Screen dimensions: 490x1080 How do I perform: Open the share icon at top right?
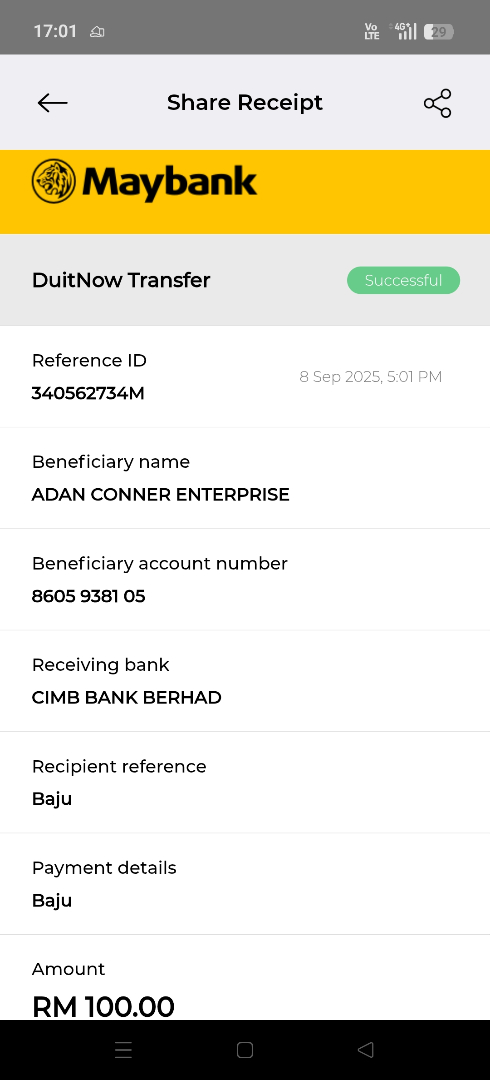tap(438, 103)
